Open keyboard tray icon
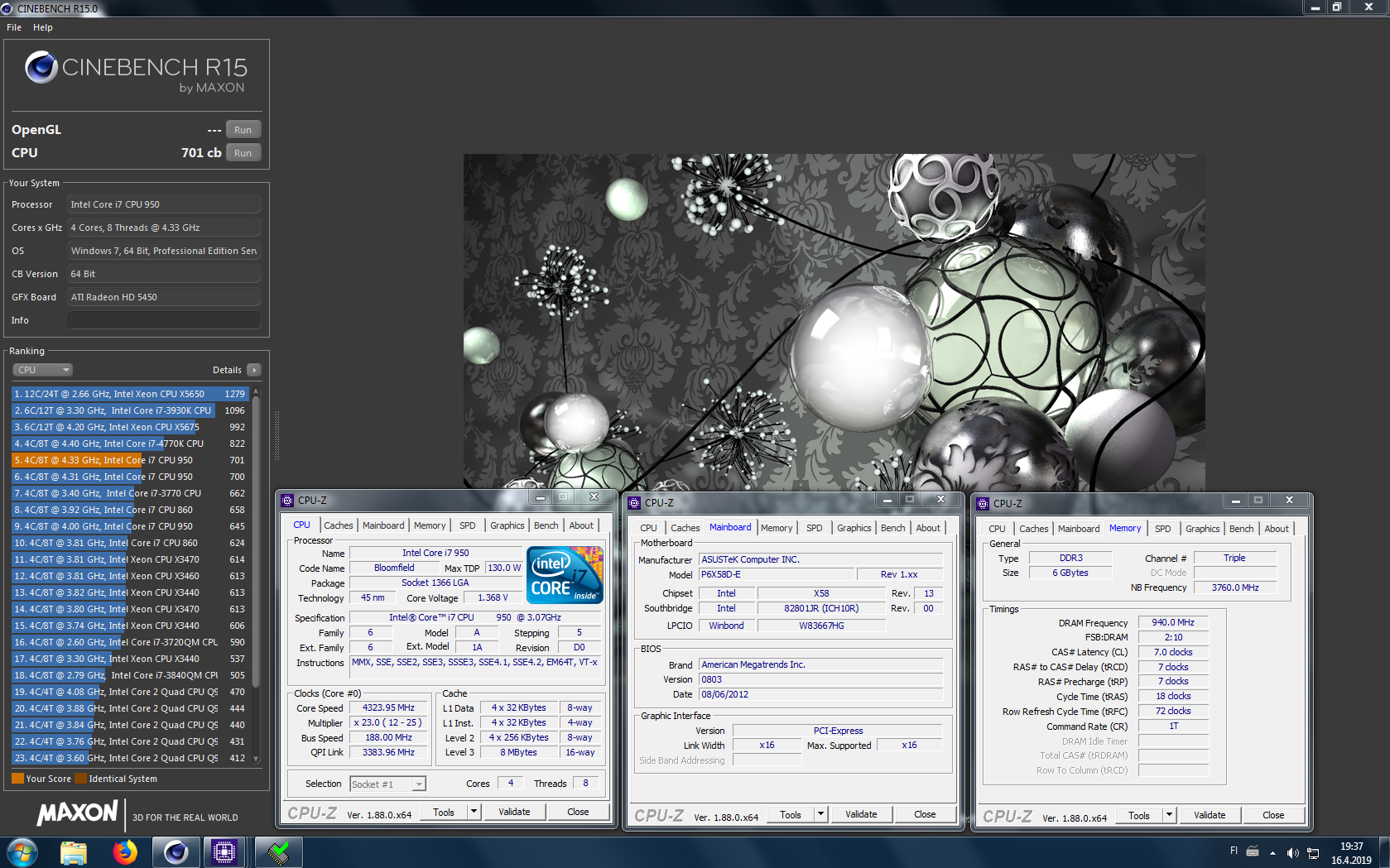Screen dimensions: 1390x868 coord(1253,851)
